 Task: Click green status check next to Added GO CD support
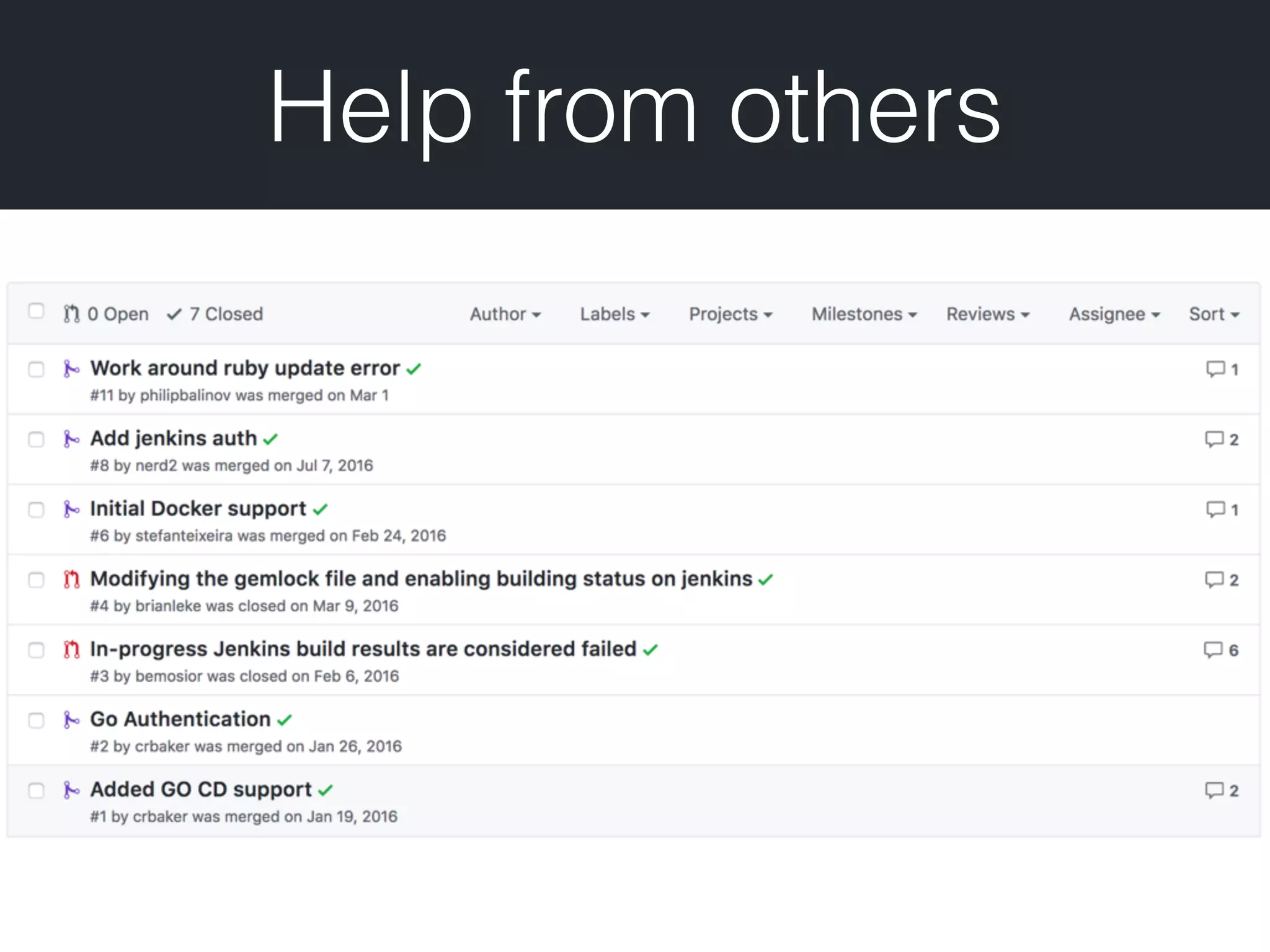[x=326, y=790]
